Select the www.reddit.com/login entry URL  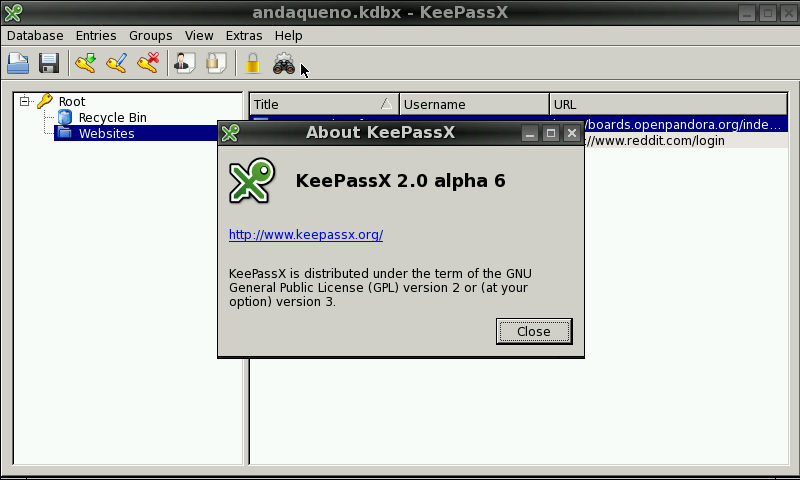pos(654,141)
